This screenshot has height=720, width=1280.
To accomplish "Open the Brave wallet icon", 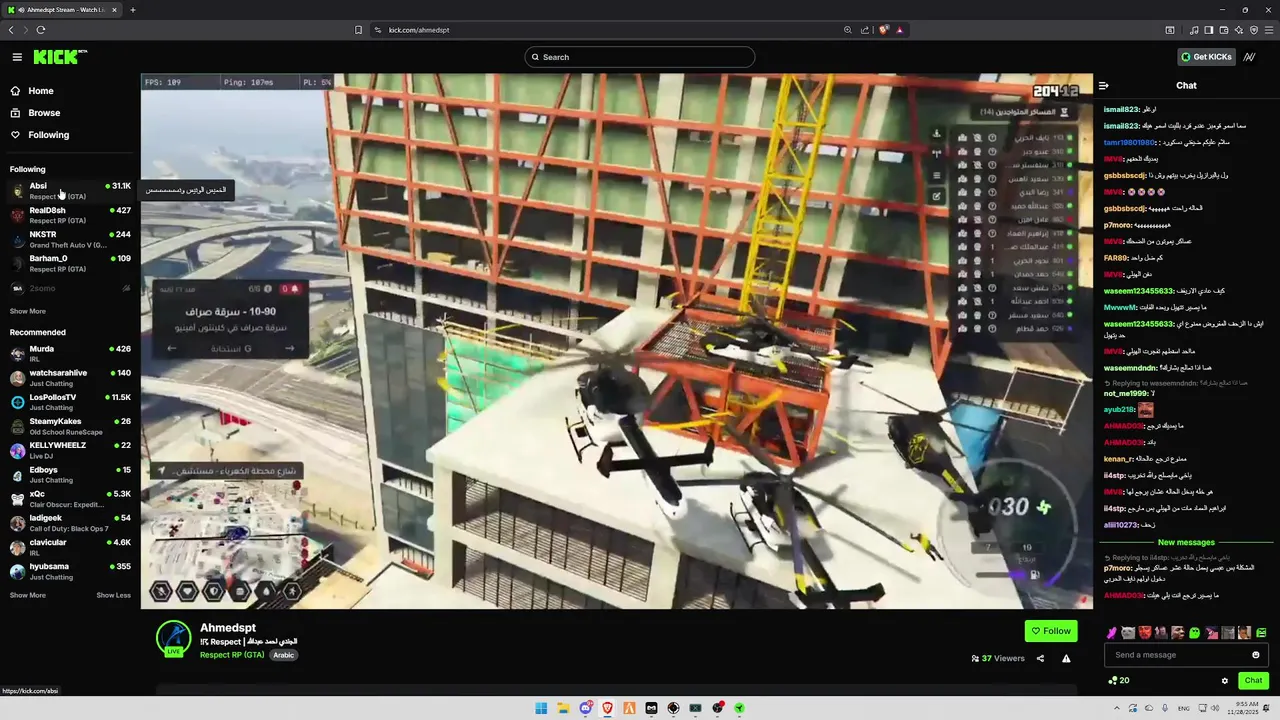I will pyautogui.click(x=1224, y=30).
